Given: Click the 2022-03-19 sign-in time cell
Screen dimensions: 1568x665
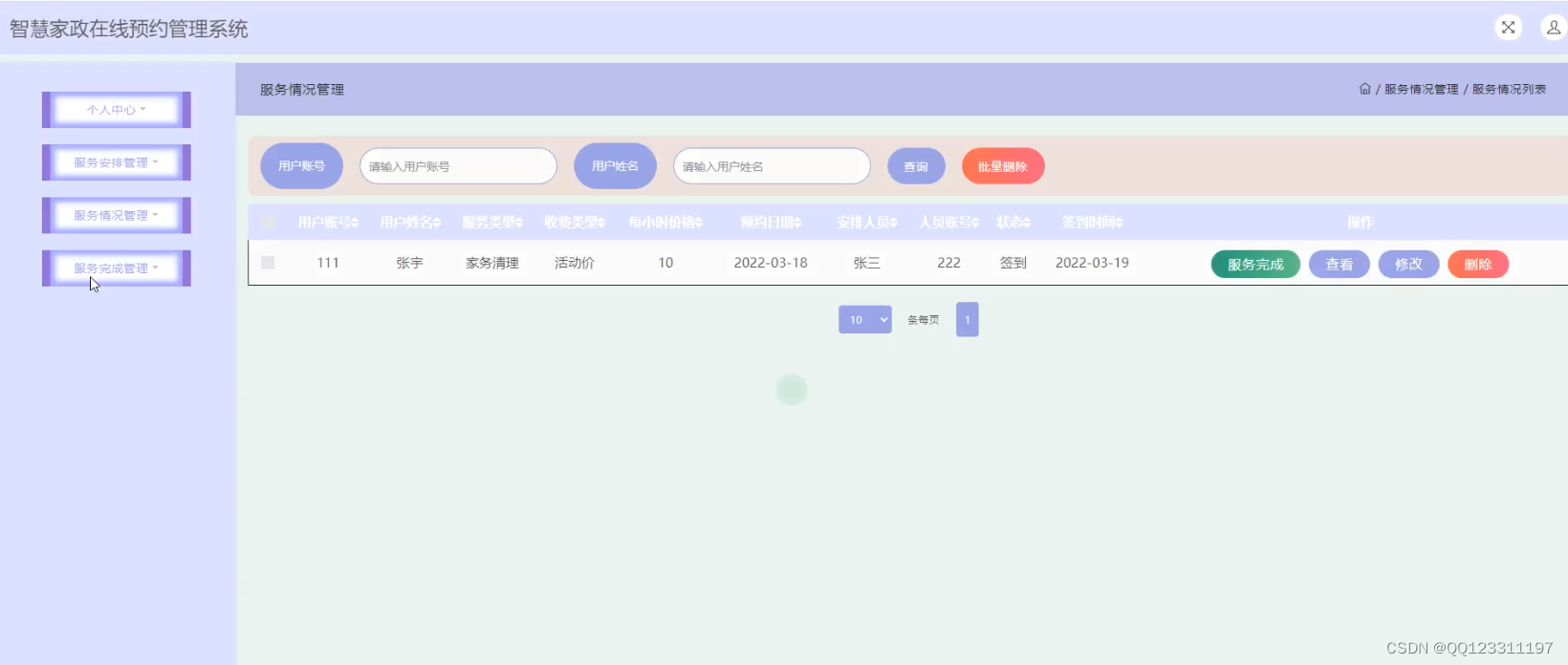Looking at the screenshot, I should (x=1092, y=263).
